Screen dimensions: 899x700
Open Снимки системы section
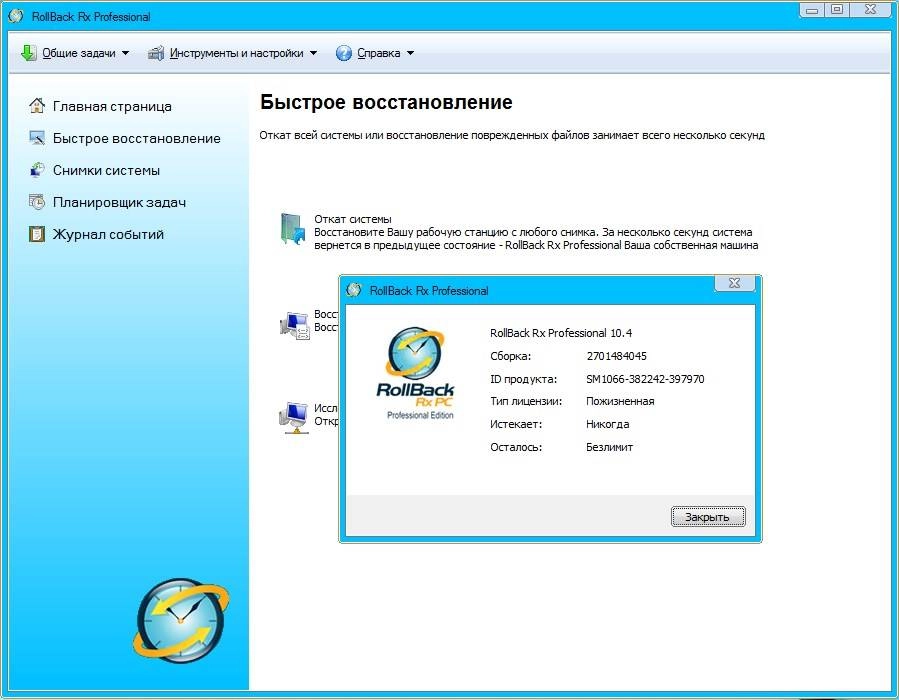point(106,170)
